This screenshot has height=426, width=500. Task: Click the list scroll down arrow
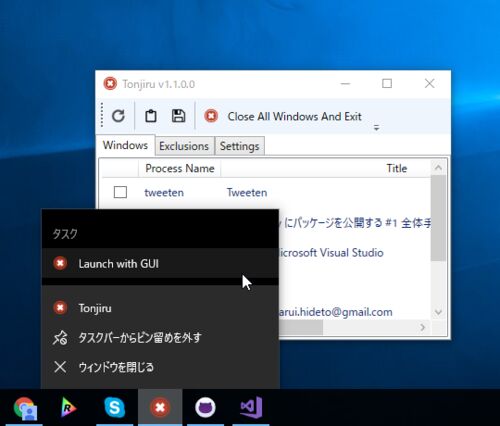pyautogui.click(x=438, y=312)
